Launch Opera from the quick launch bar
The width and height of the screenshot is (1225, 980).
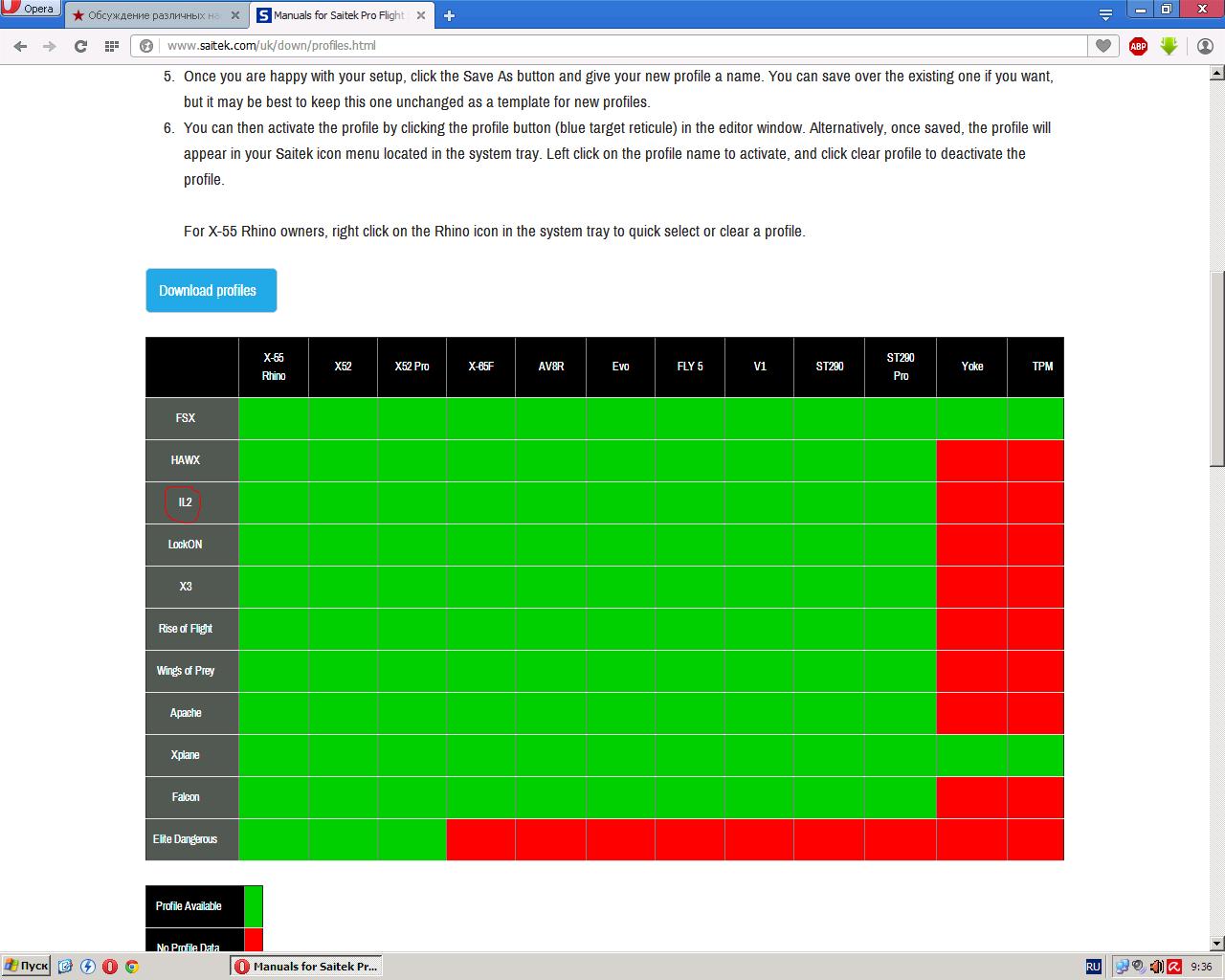click(110, 967)
